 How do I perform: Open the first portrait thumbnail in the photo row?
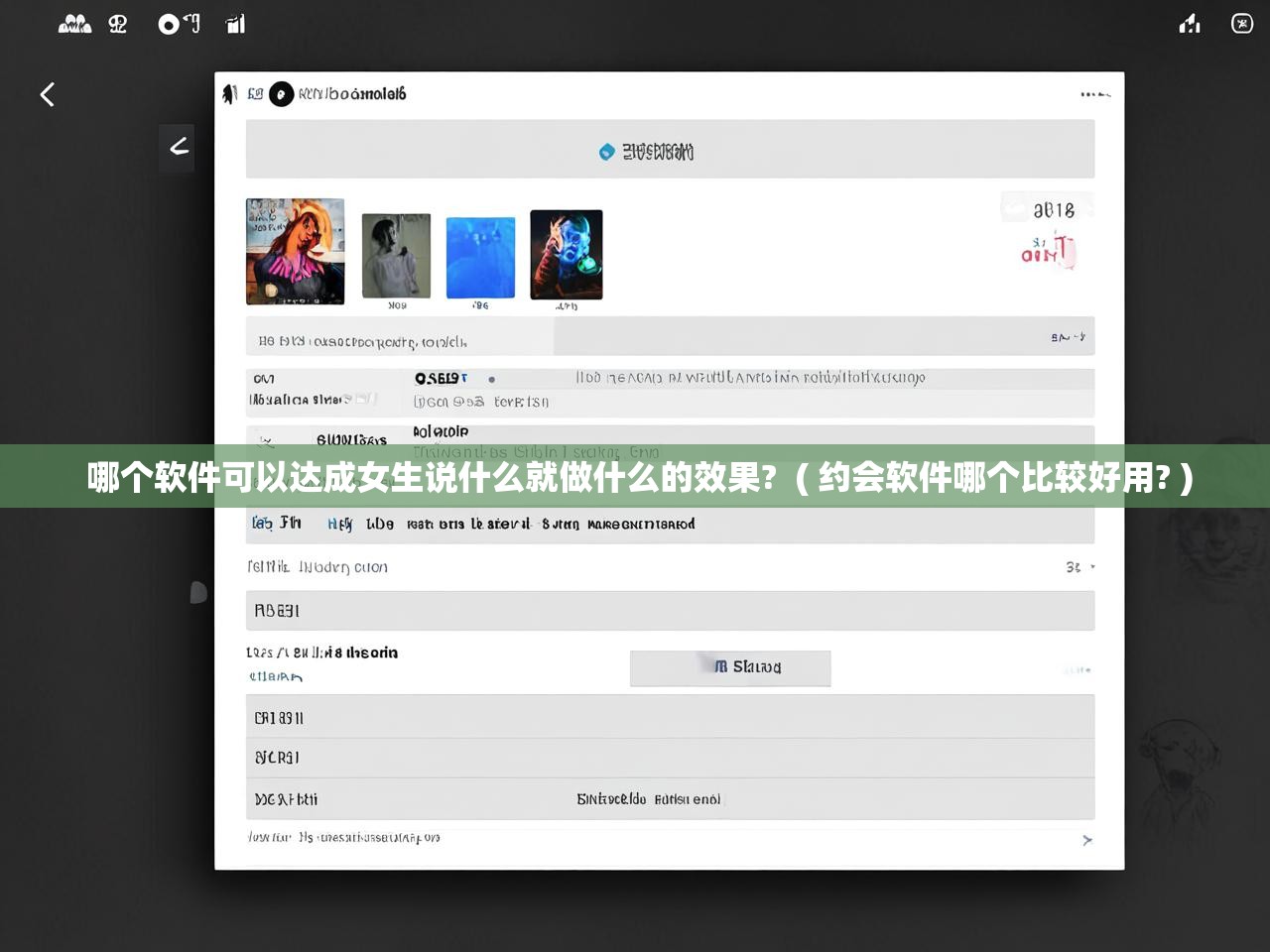tap(295, 251)
